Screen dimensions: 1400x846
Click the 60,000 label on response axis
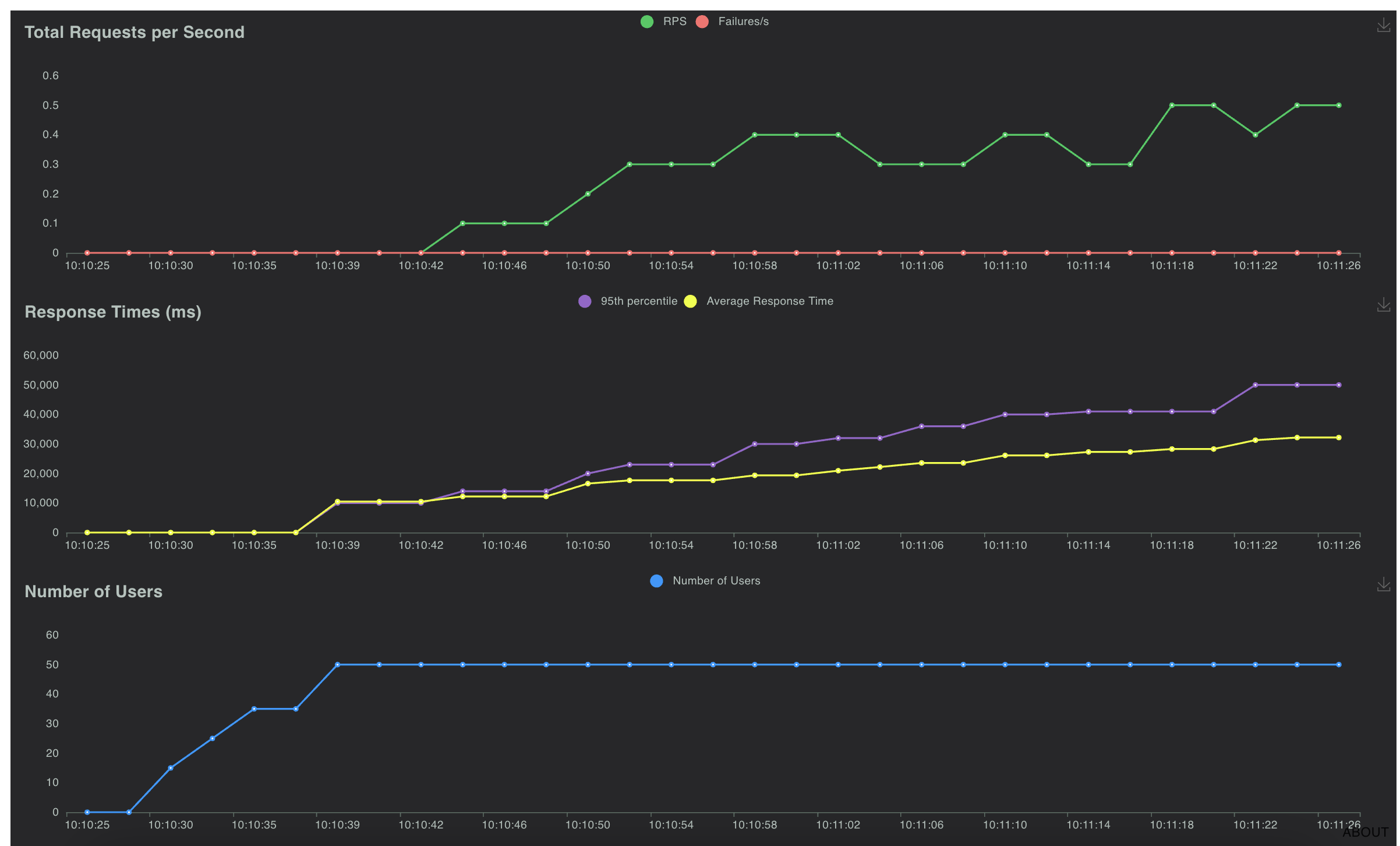coord(41,355)
